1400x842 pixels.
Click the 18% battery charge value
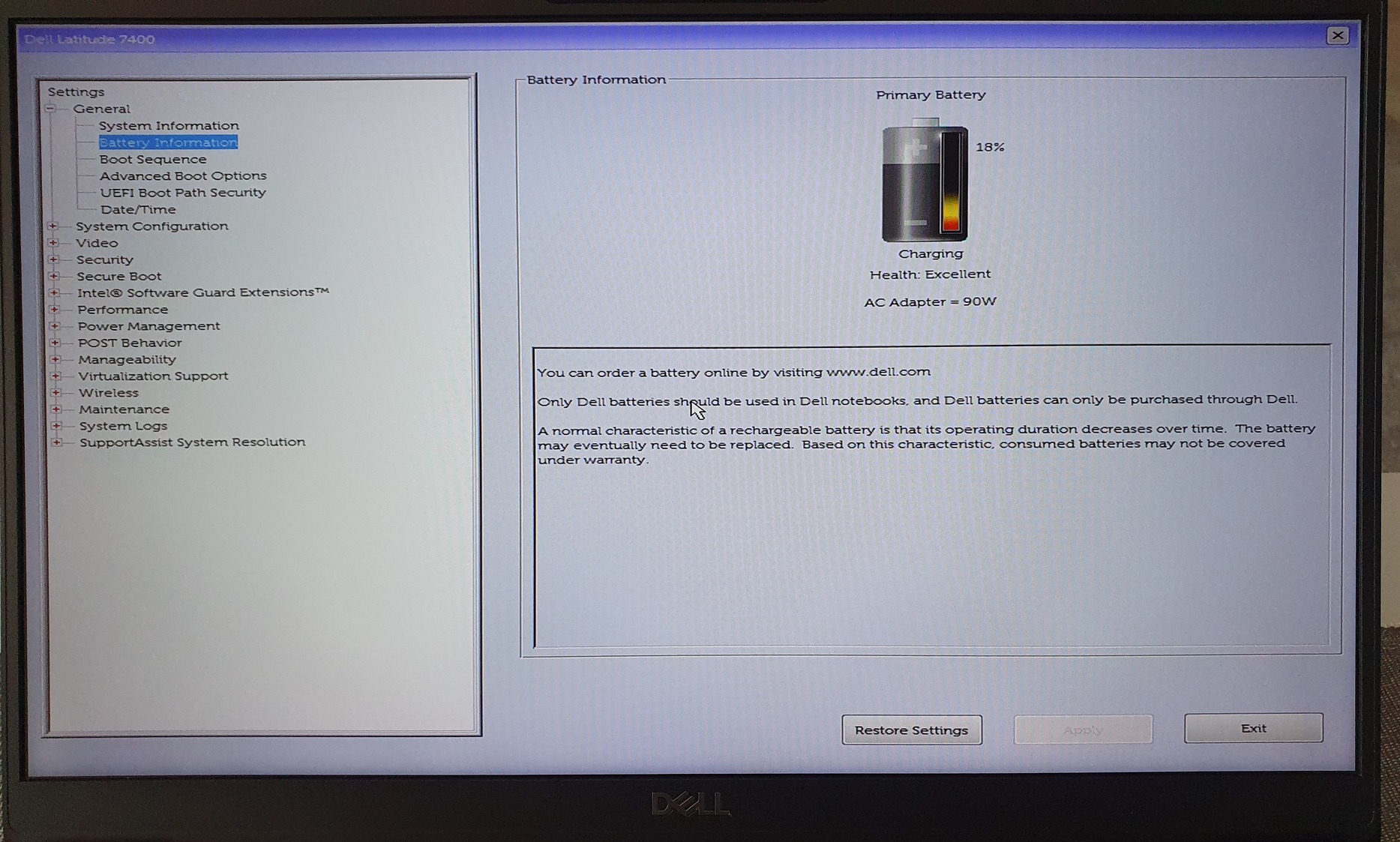pos(990,147)
